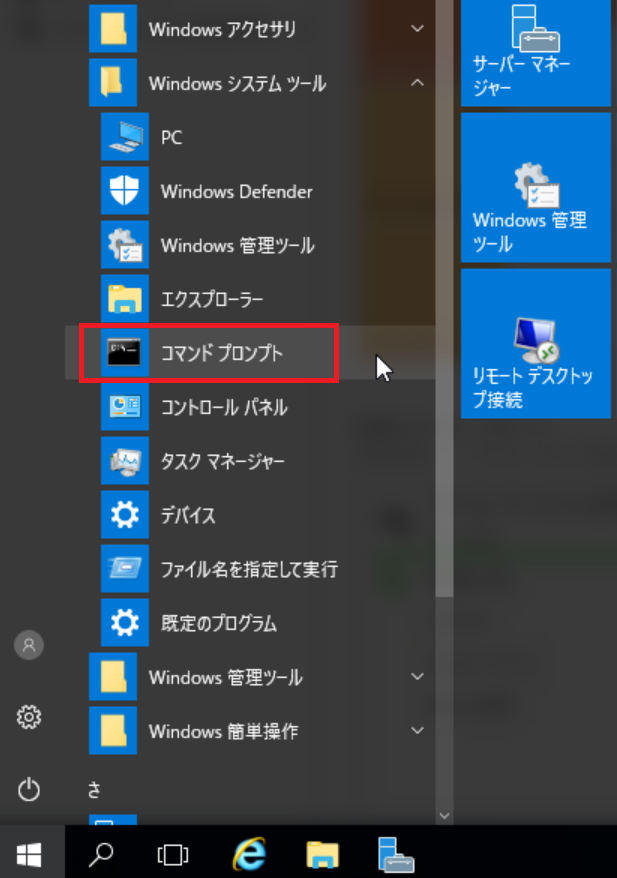Click the Power icon
The width and height of the screenshot is (617, 878).
tap(29, 790)
